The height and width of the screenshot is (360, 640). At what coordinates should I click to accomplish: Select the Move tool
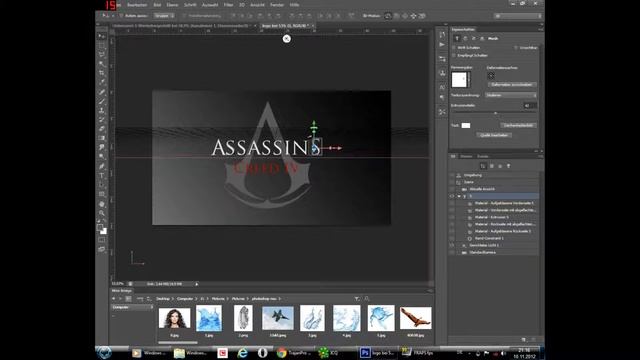pos(102,36)
